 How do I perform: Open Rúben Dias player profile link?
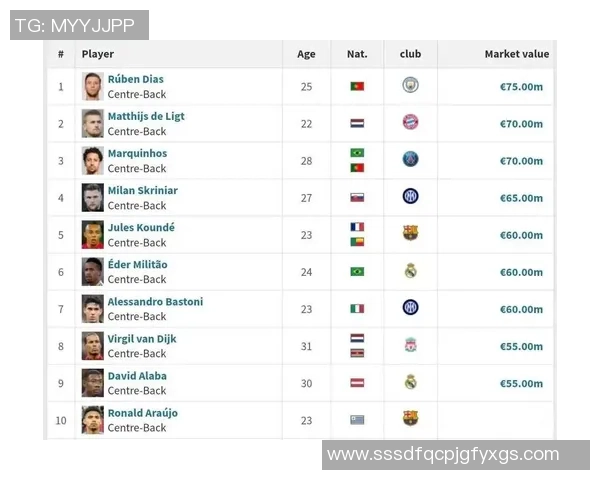[136, 79]
